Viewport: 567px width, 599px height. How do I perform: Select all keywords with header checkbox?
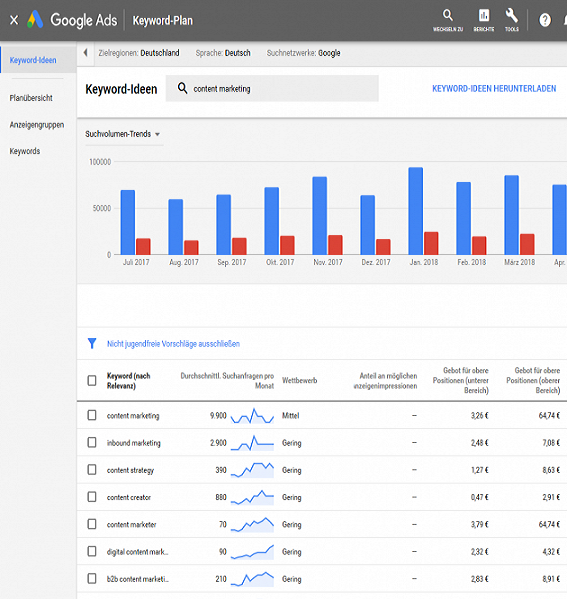point(92,380)
